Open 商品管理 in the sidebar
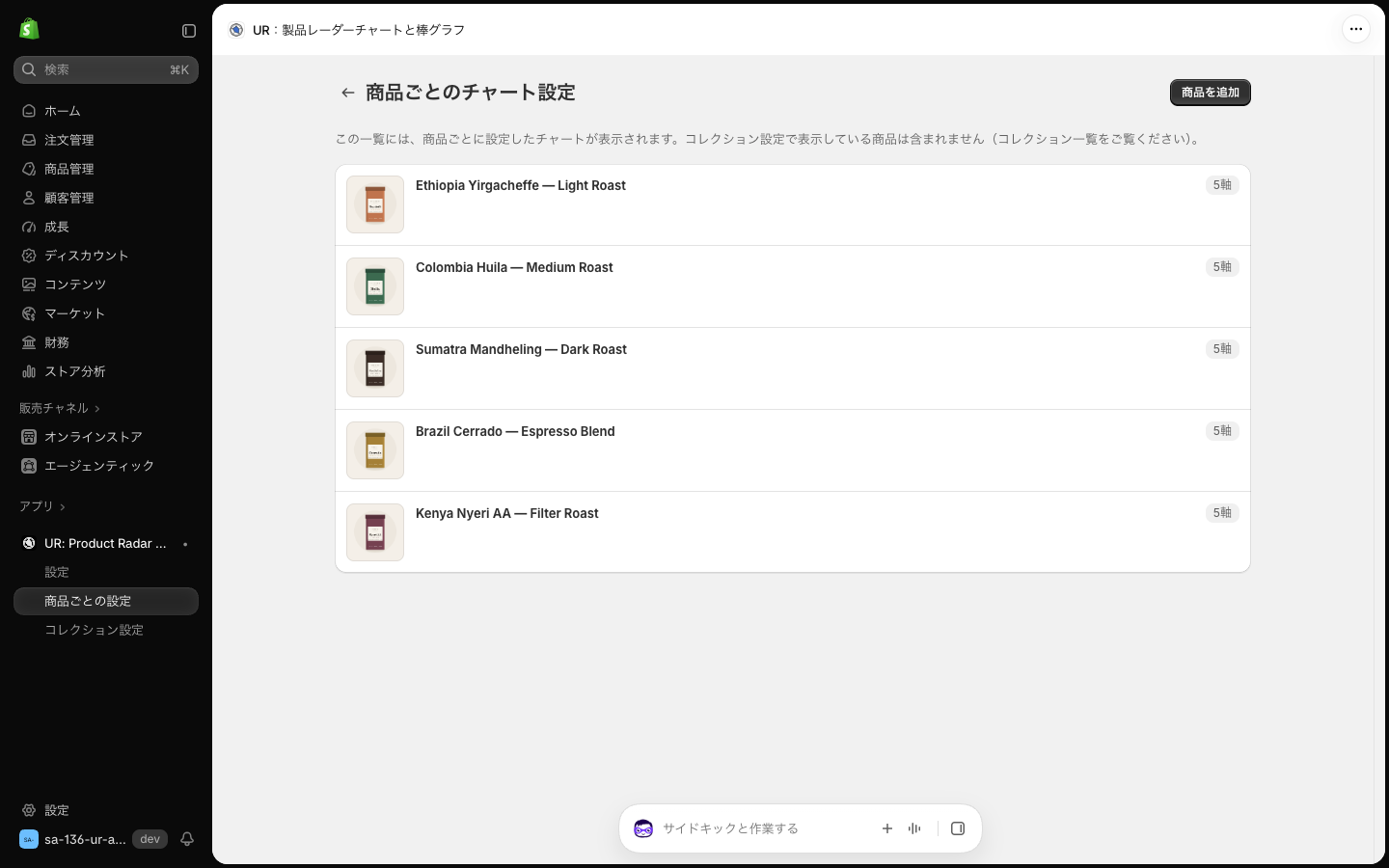This screenshot has width=1389, height=868. pos(106,169)
